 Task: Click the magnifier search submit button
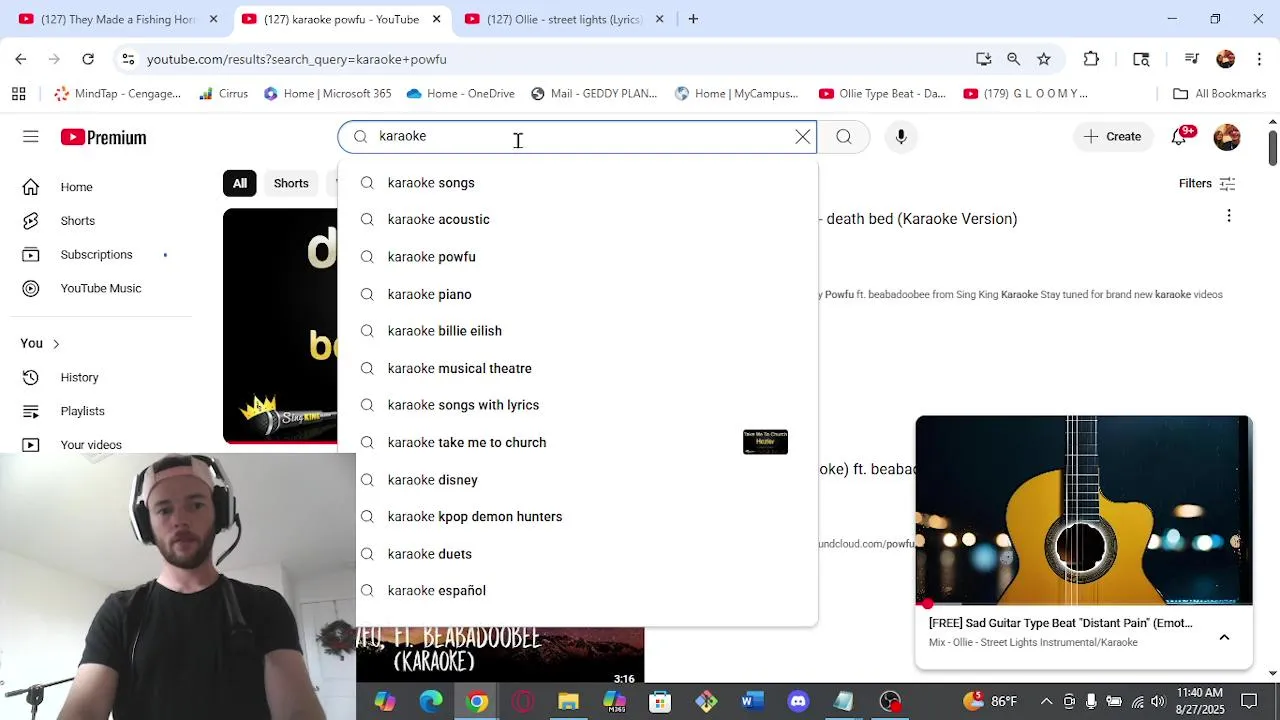pyautogui.click(x=844, y=137)
